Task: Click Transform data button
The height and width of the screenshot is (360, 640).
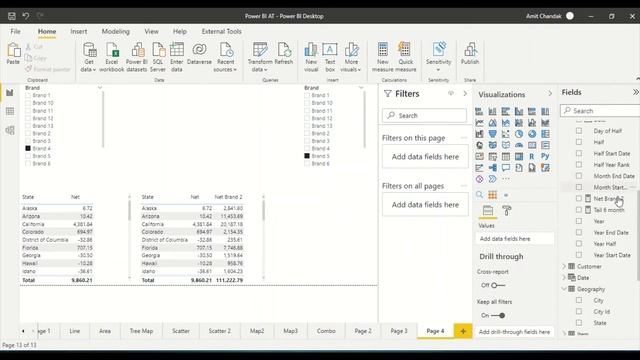Action: coord(260,57)
